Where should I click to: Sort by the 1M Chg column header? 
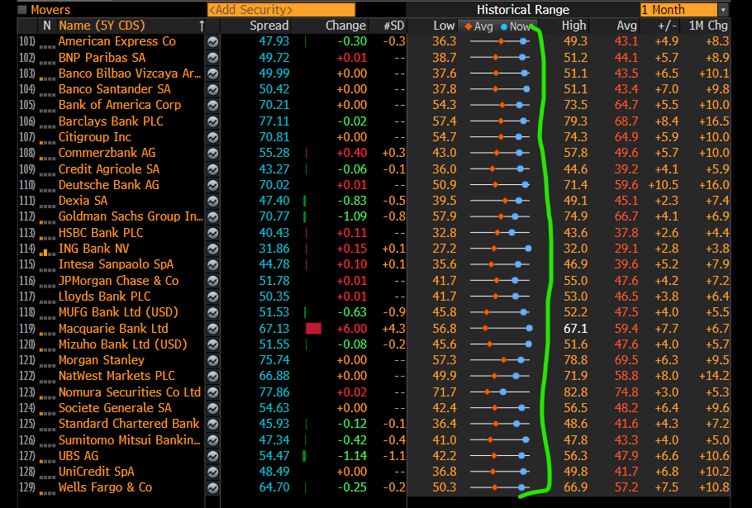coord(708,25)
